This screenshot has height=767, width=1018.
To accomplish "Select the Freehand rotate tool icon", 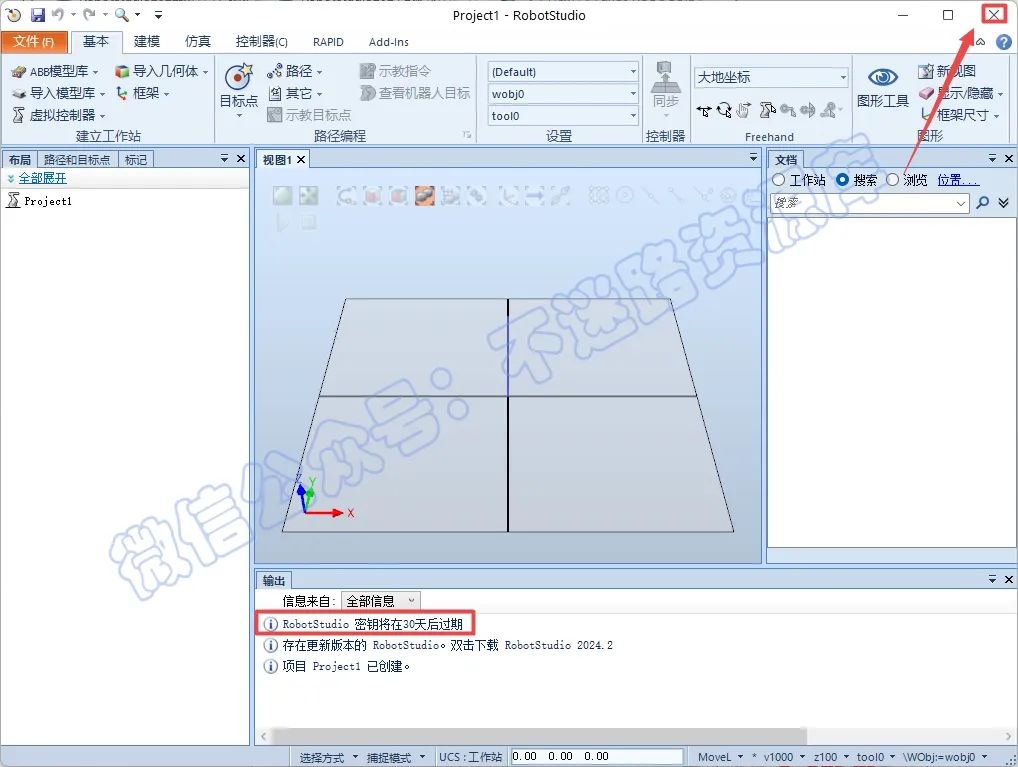I will click(x=725, y=111).
